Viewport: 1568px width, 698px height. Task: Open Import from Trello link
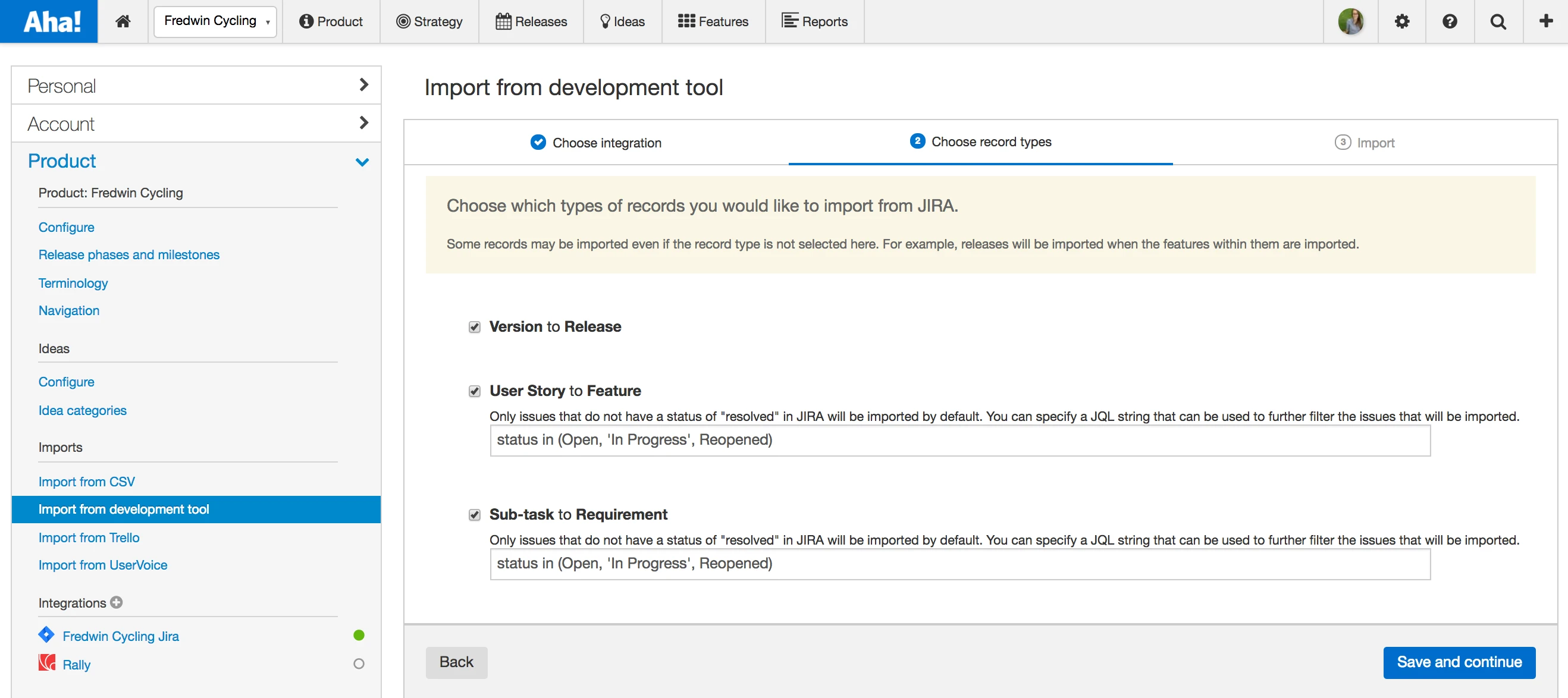(x=89, y=537)
